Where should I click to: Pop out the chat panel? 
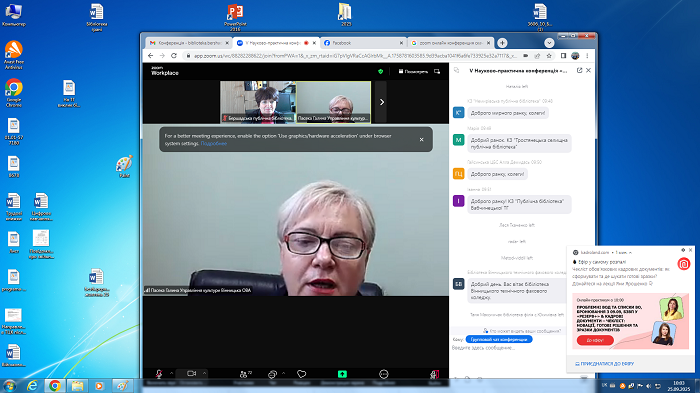pos(579,71)
